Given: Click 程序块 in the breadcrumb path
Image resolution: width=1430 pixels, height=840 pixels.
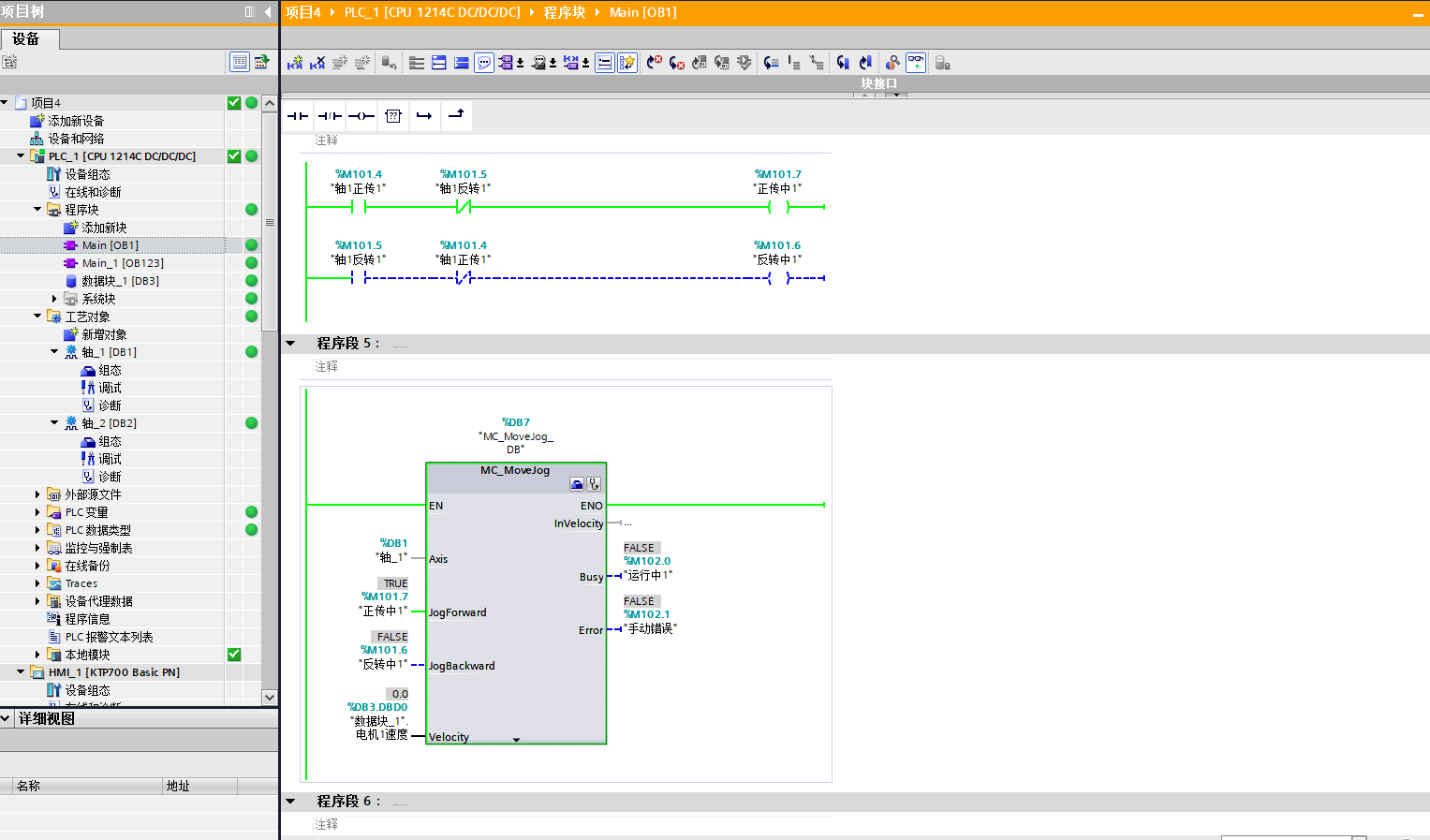Looking at the screenshot, I should click(x=564, y=12).
